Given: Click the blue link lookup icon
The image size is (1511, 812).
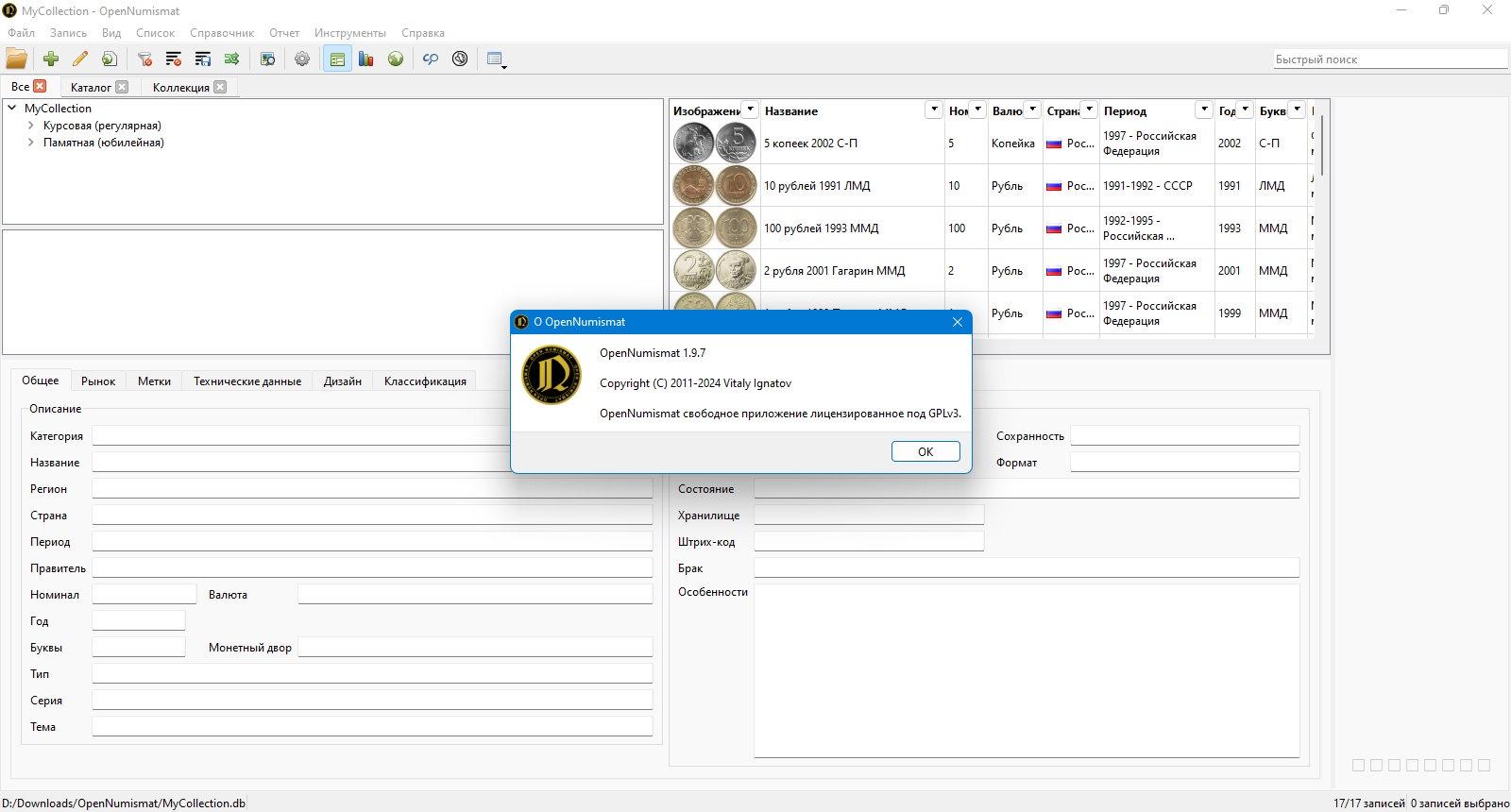Looking at the screenshot, I should [x=431, y=59].
